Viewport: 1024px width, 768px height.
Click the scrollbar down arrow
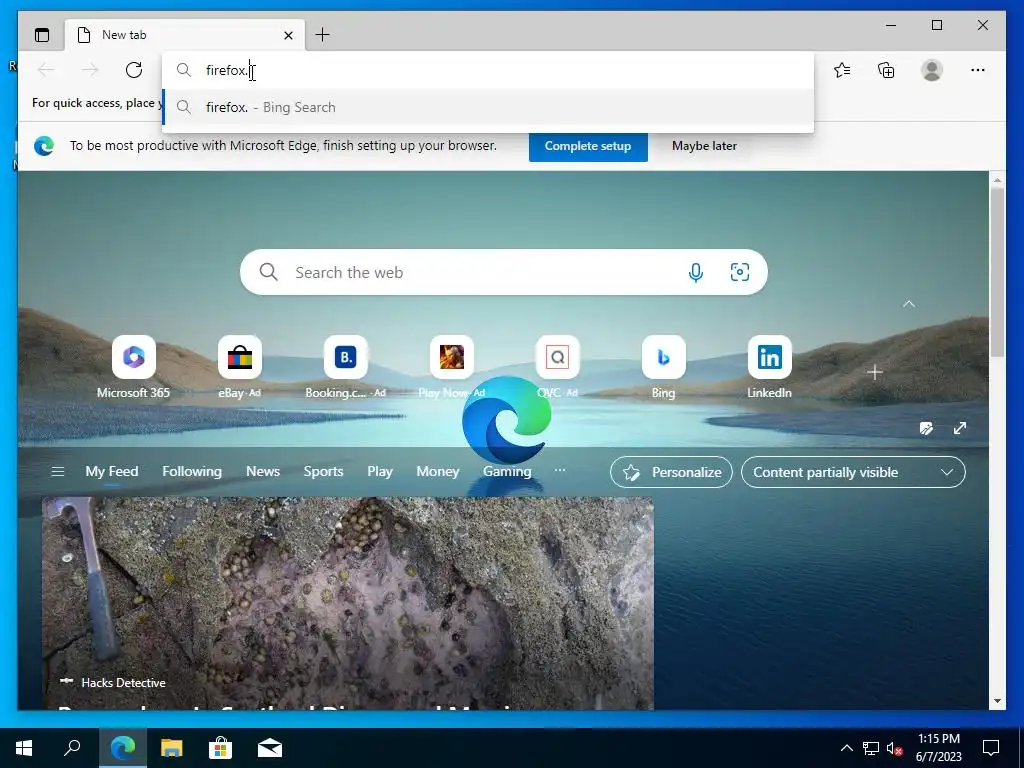click(x=997, y=701)
